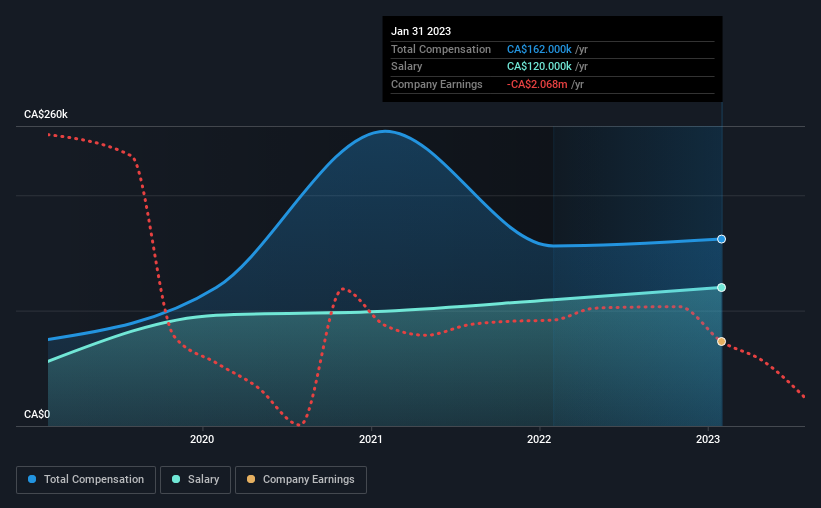821x508 pixels.
Task: Click the 2022 x-axis label
Action: pyautogui.click(x=539, y=439)
